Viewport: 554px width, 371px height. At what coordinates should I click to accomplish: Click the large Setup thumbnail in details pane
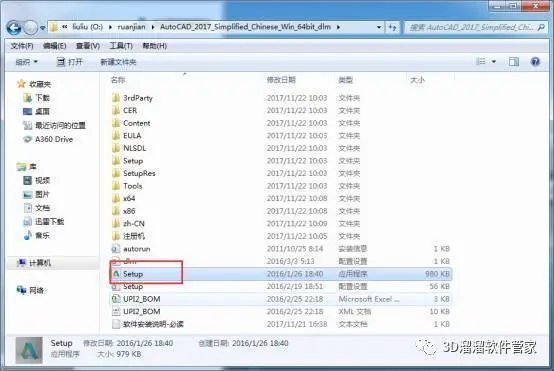[x=29, y=351]
